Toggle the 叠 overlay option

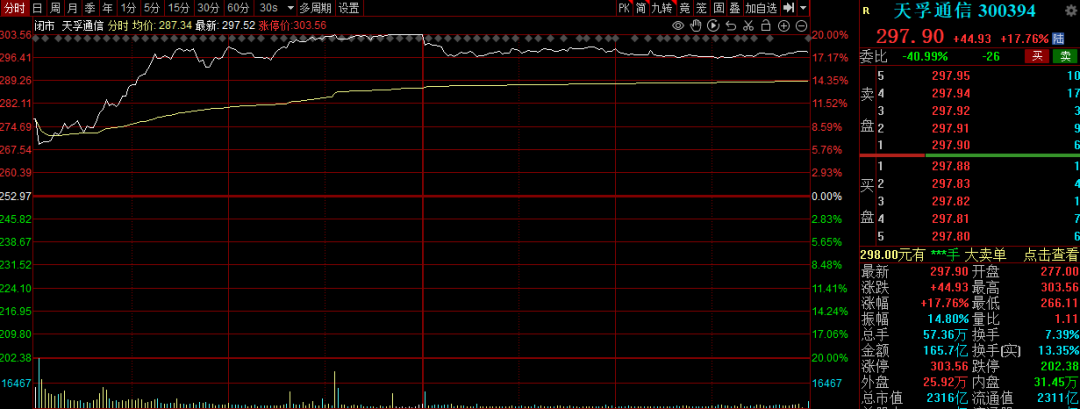[x=734, y=8]
